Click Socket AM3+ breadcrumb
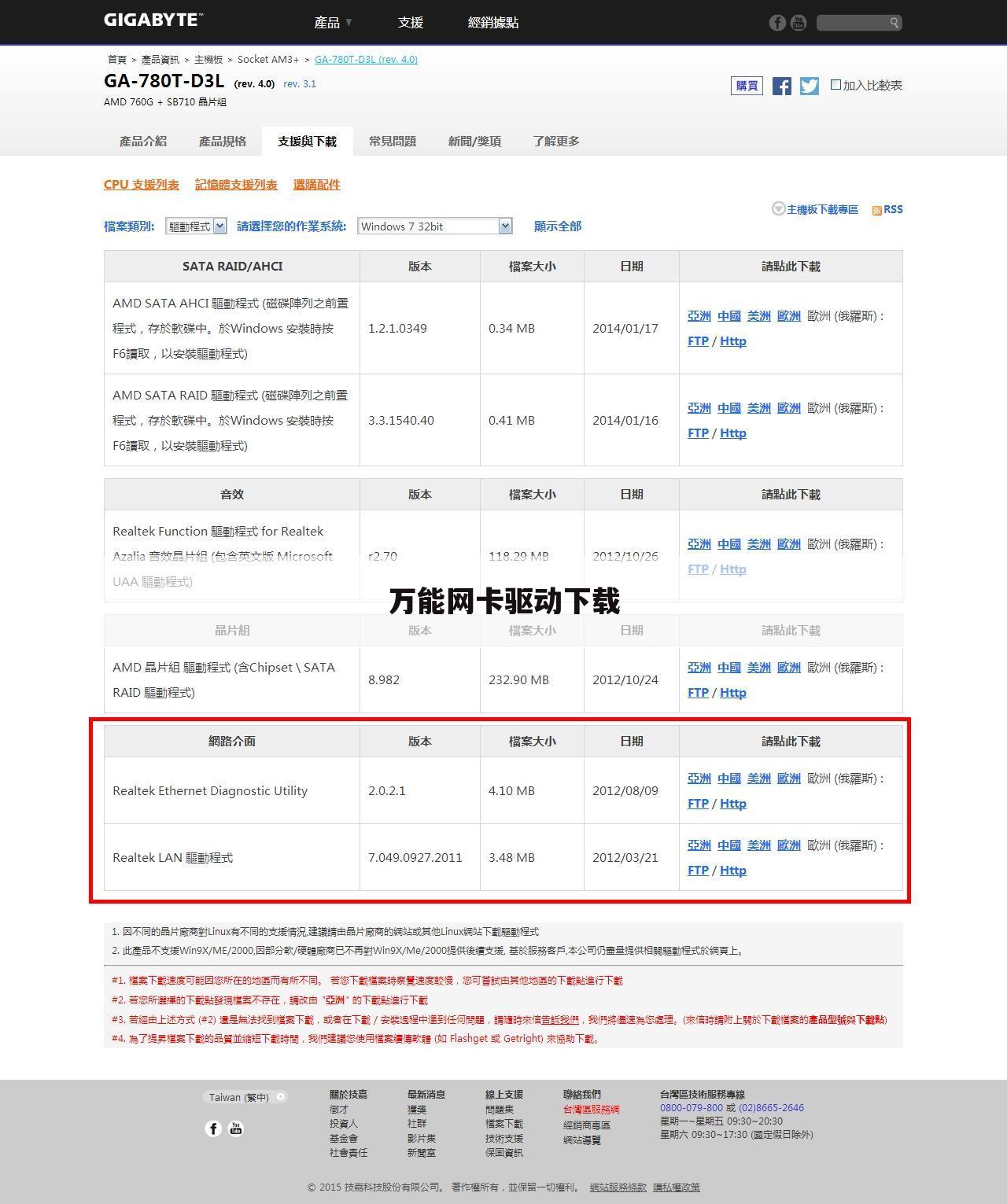The width and height of the screenshot is (1007, 1204). point(268,60)
